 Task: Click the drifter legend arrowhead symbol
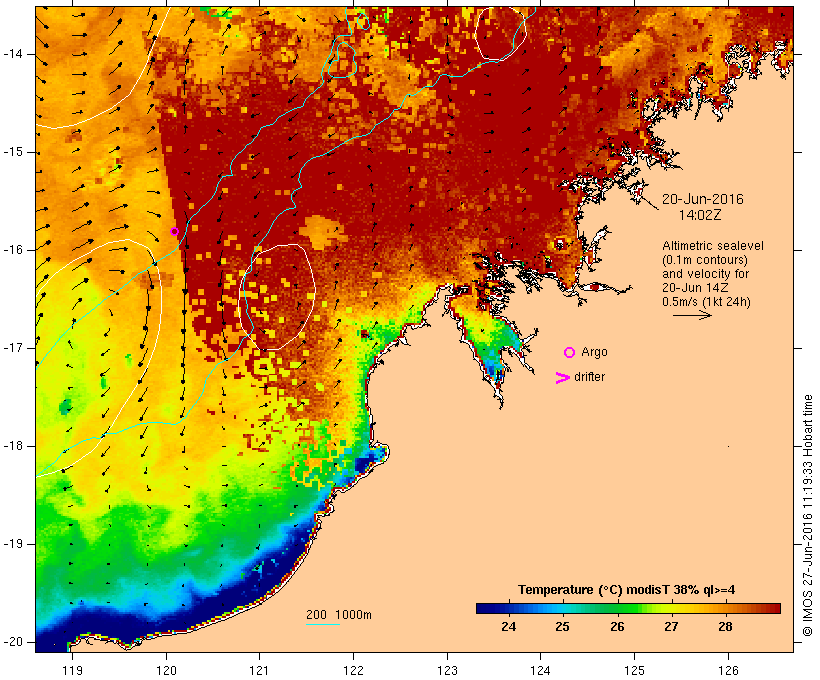click(x=562, y=378)
